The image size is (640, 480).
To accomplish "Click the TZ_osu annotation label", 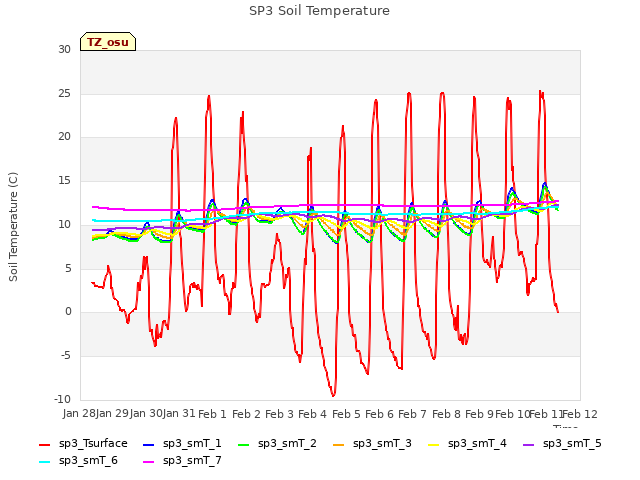I will (x=108, y=42).
